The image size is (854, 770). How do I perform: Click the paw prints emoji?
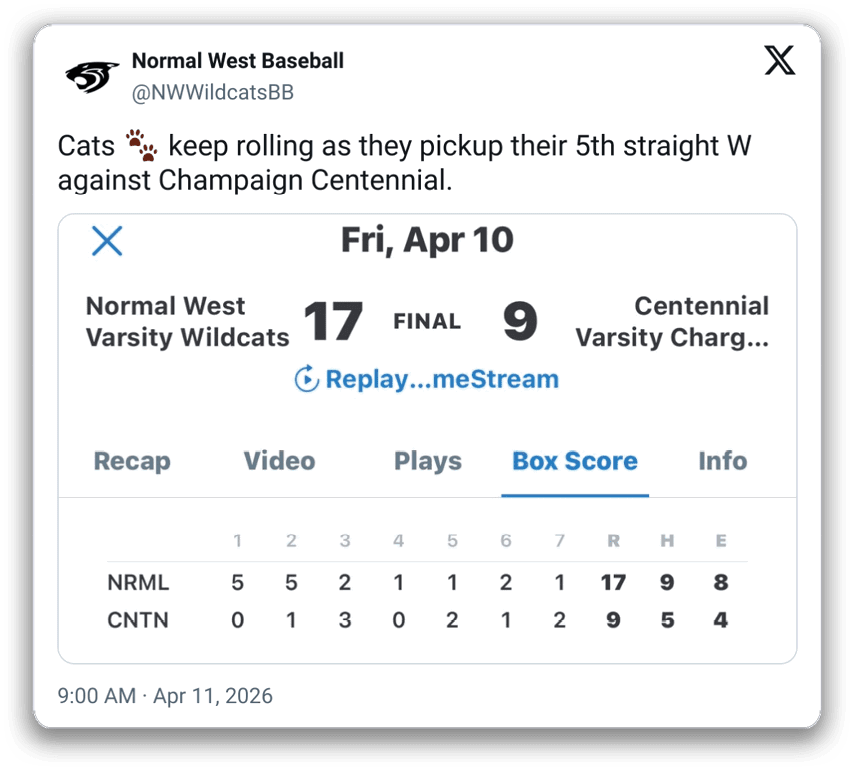coord(143,147)
